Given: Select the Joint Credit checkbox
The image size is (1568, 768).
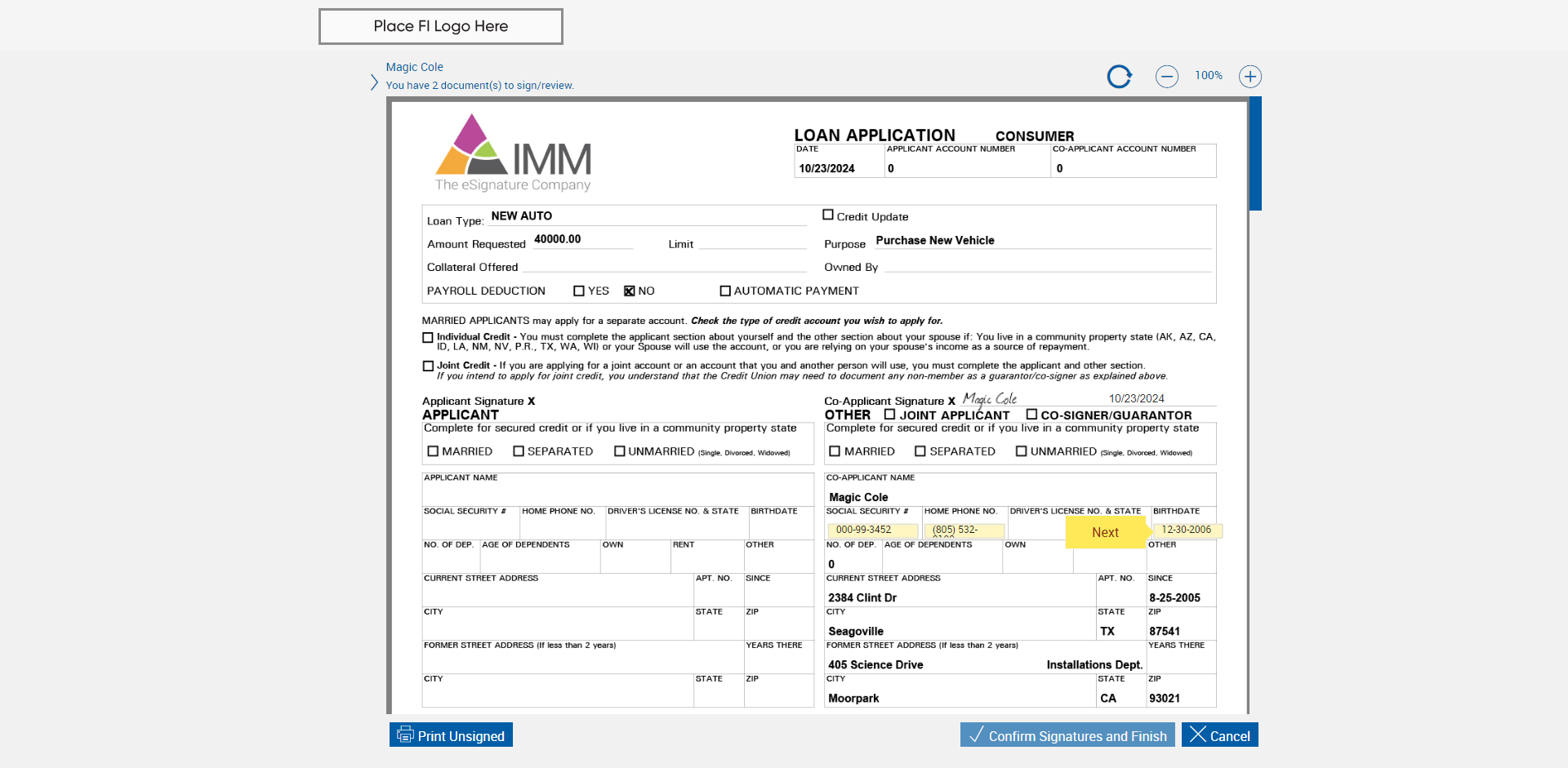Looking at the screenshot, I should tap(428, 366).
